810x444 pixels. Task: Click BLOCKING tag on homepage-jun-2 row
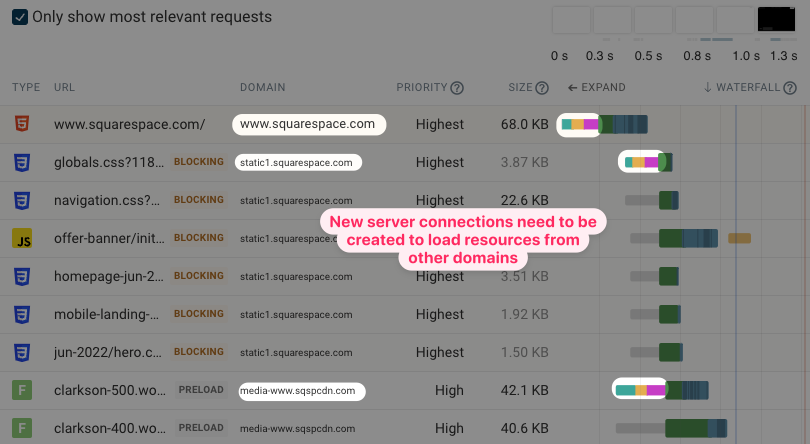(199, 275)
